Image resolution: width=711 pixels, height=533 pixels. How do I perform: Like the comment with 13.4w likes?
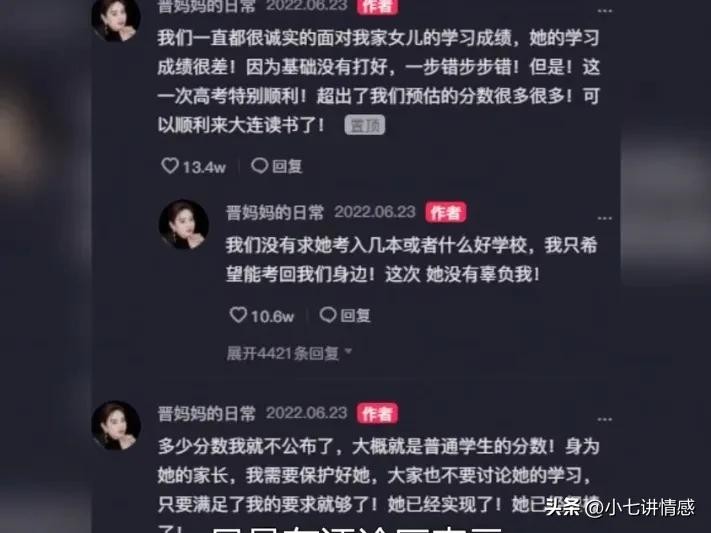(170, 166)
